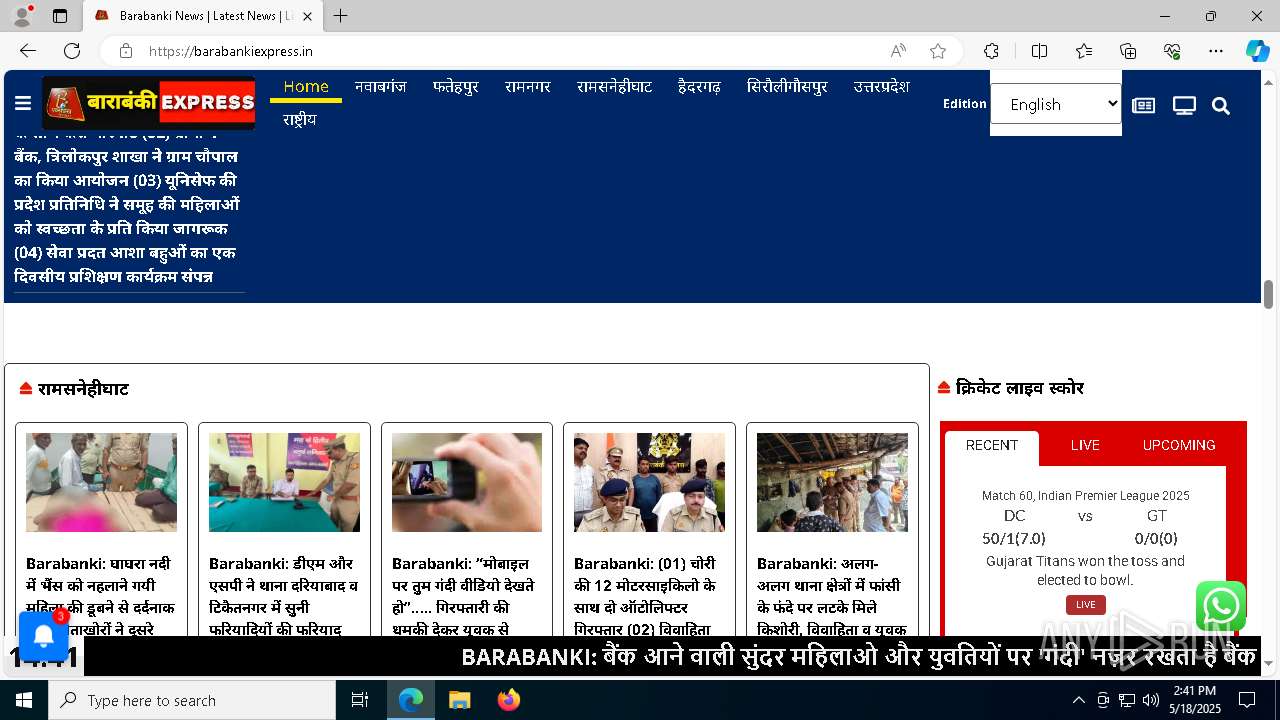The image size is (1280, 720).
Task: Open a new browser tab
Action: point(341,16)
